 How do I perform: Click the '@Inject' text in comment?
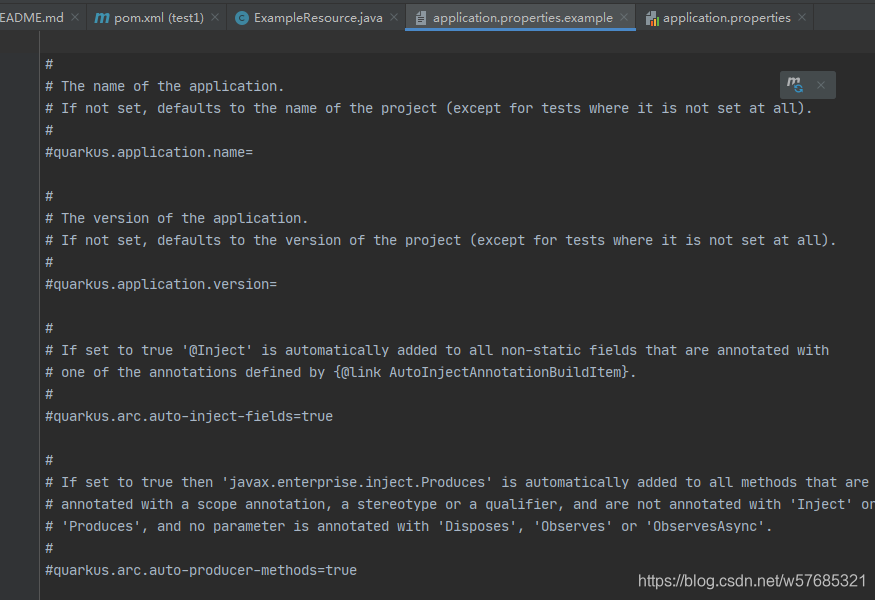217,351
